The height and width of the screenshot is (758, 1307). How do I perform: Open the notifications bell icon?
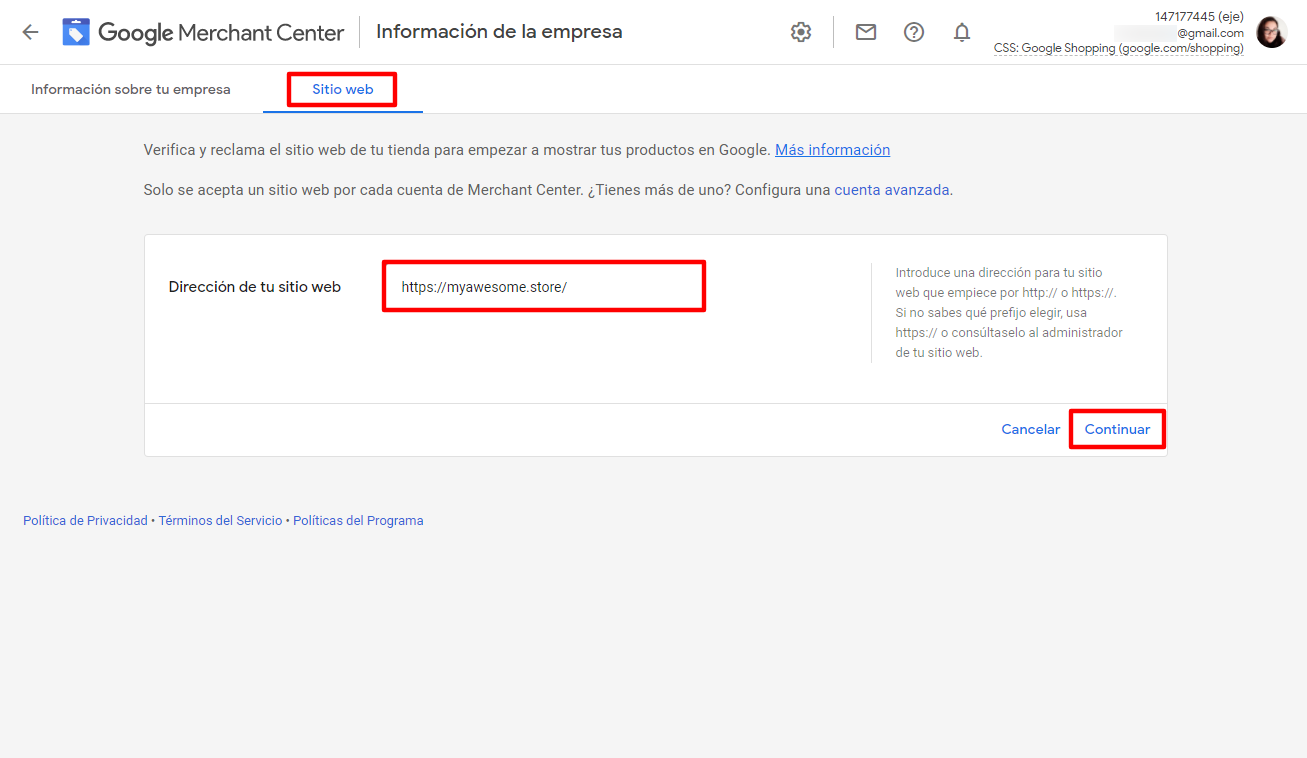[x=962, y=32]
